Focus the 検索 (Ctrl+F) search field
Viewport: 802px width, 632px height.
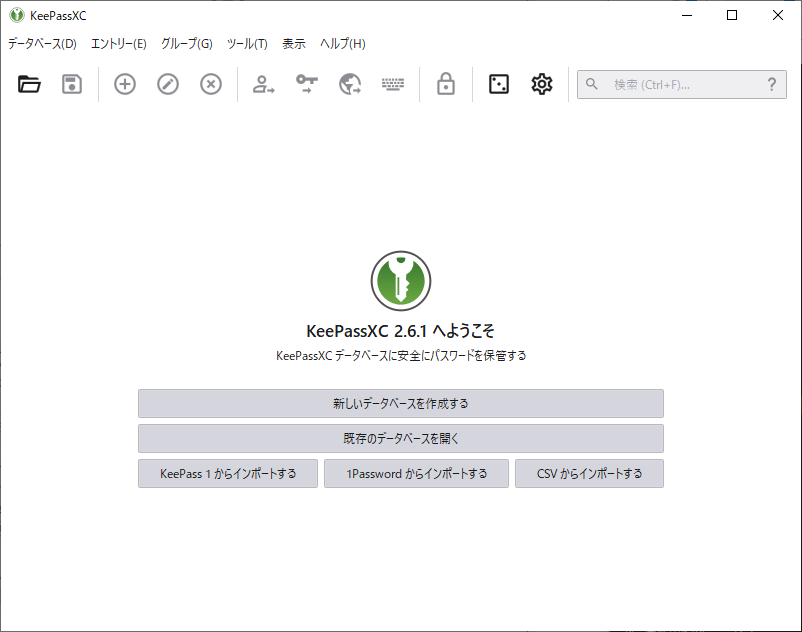[682, 84]
